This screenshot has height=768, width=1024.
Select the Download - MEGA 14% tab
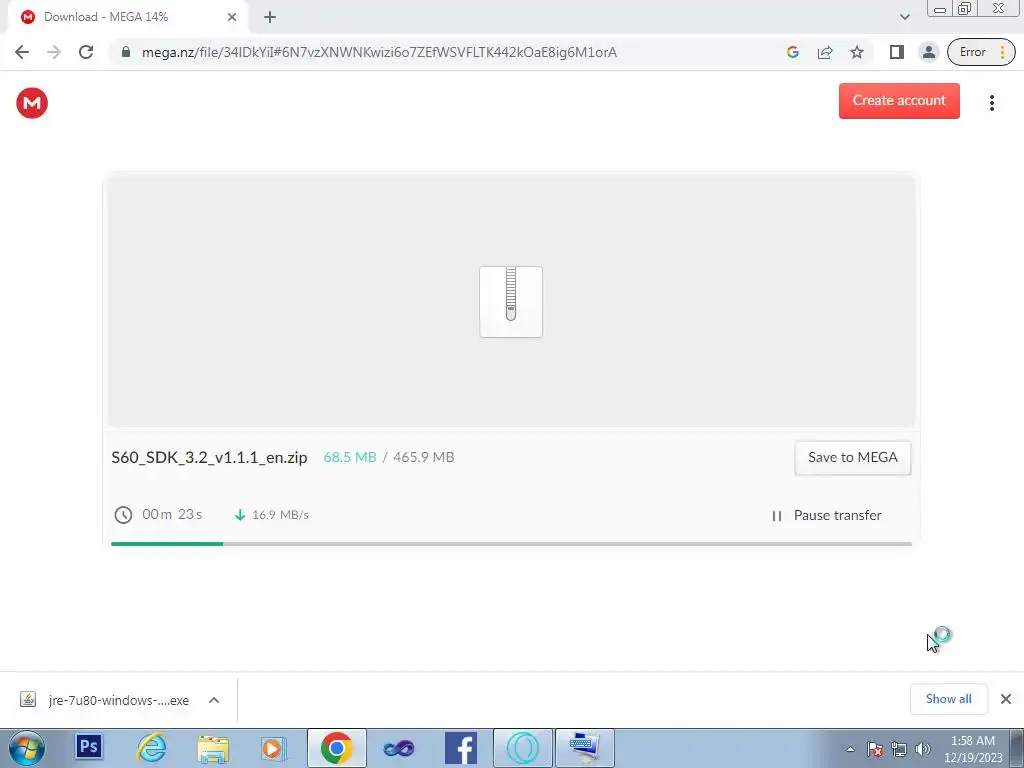(127, 17)
